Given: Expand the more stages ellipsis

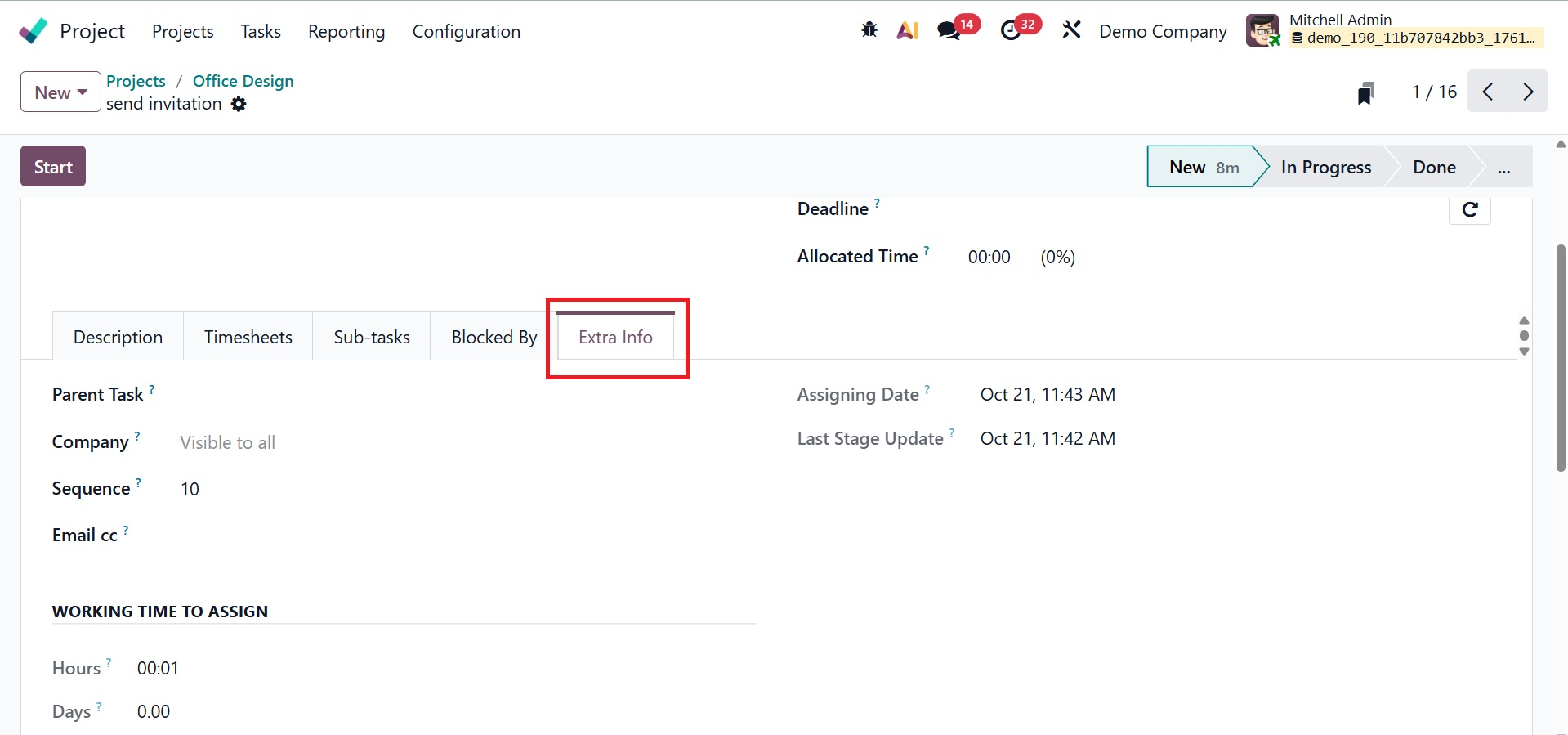Looking at the screenshot, I should point(1503,168).
